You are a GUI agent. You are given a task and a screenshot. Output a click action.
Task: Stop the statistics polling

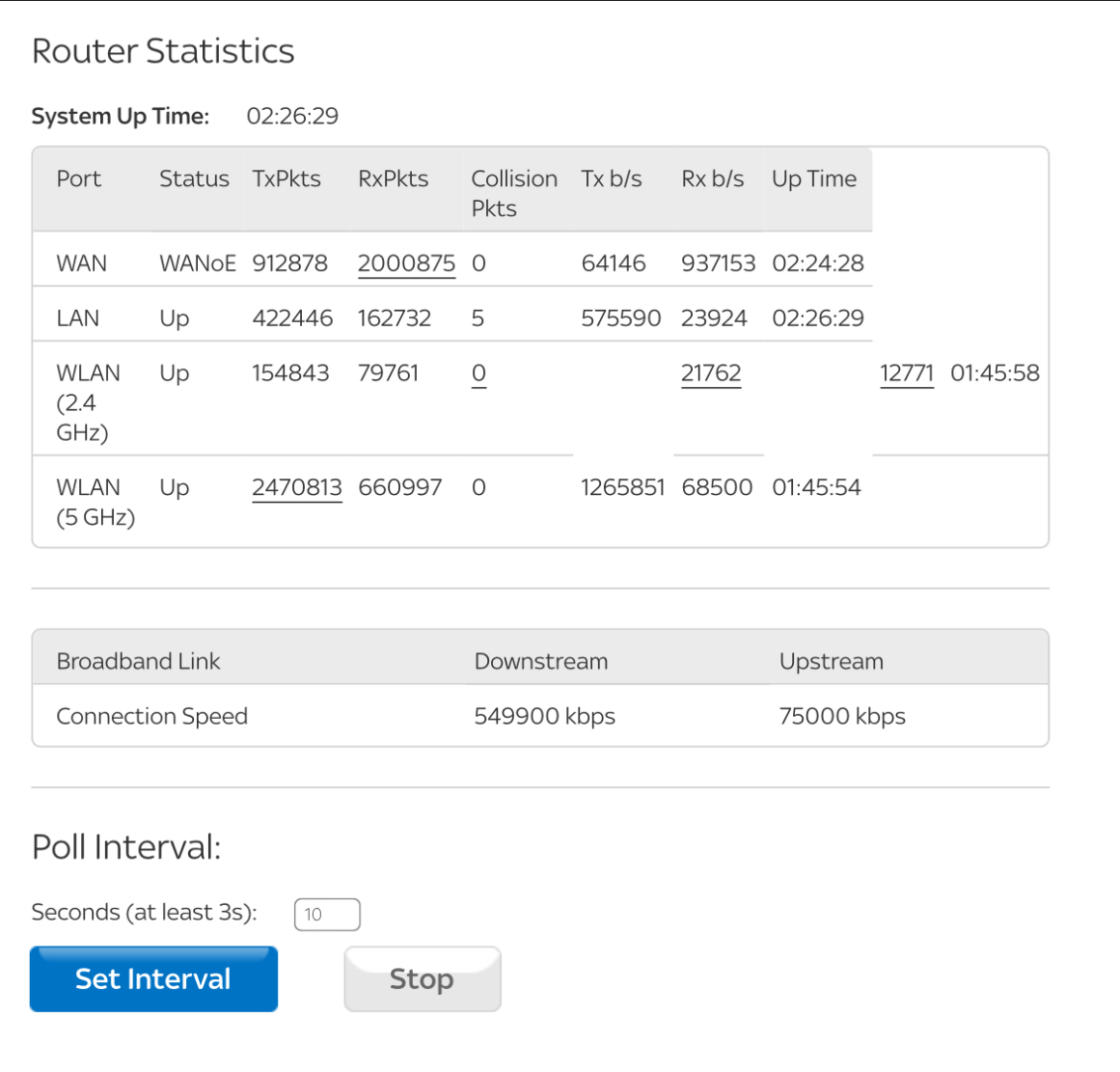pos(422,978)
